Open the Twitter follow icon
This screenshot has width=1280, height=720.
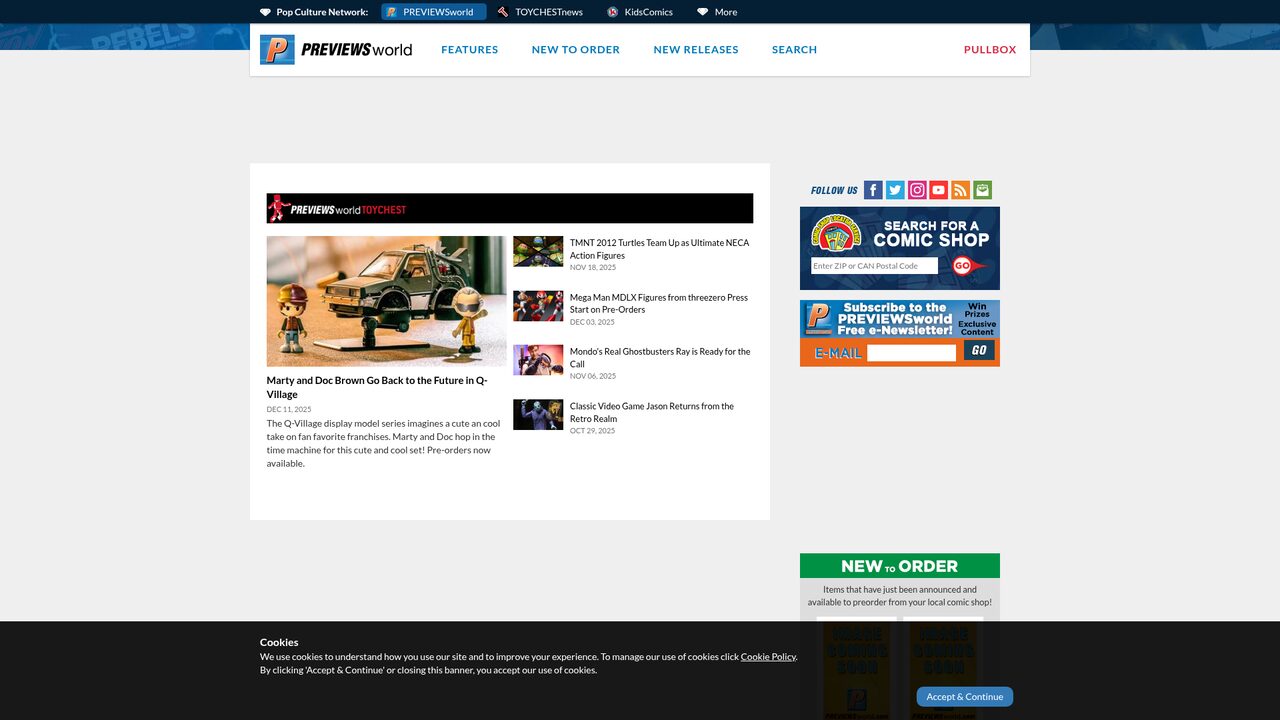point(895,190)
